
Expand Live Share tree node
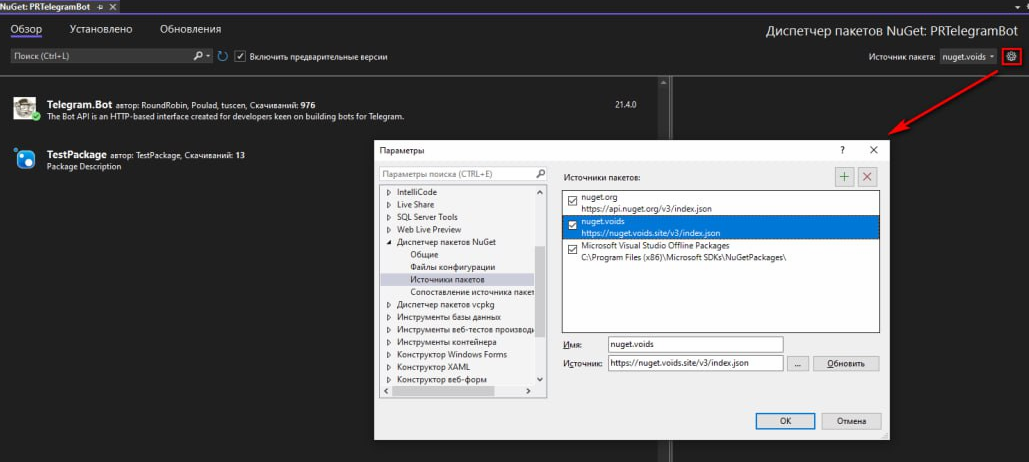click(390, 205)
